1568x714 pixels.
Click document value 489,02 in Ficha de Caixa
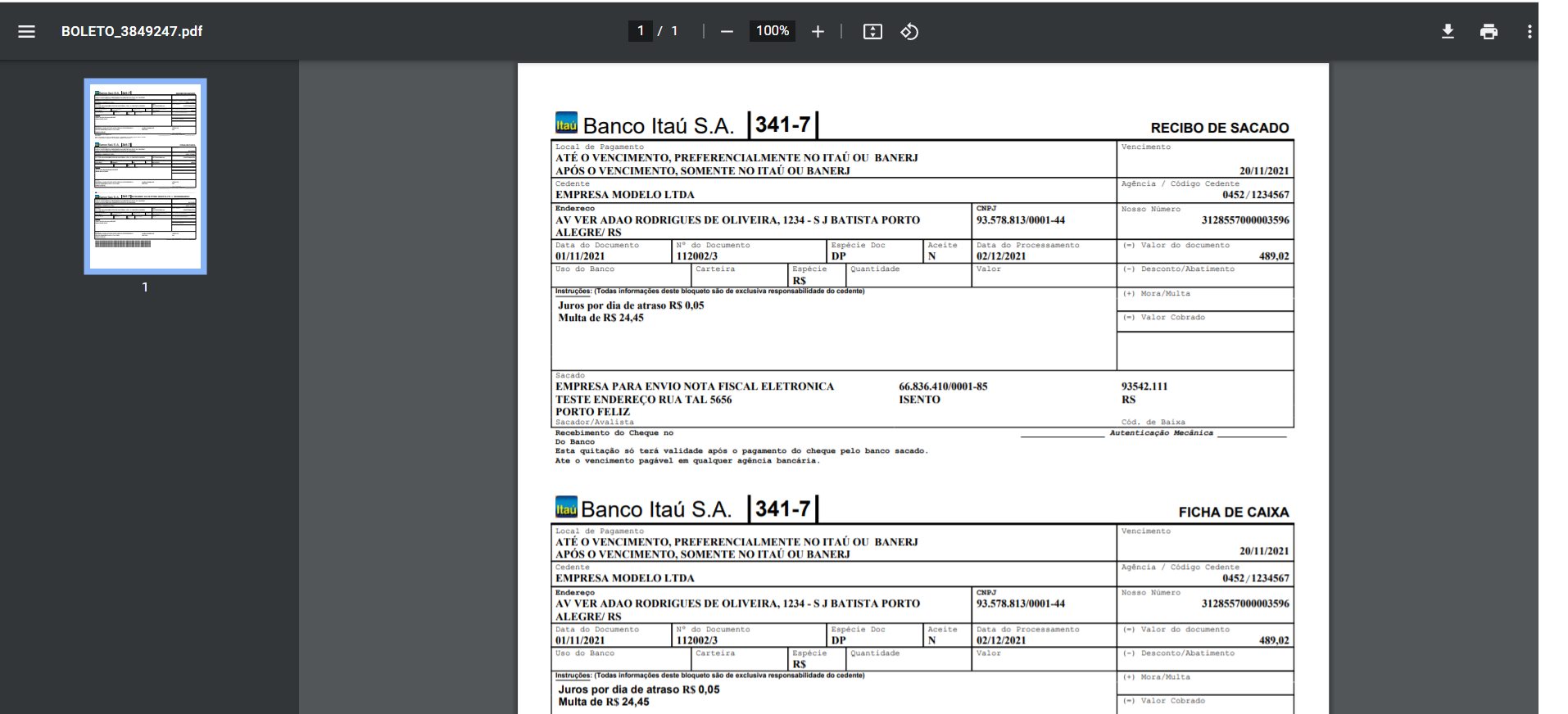pos(1274,640)
